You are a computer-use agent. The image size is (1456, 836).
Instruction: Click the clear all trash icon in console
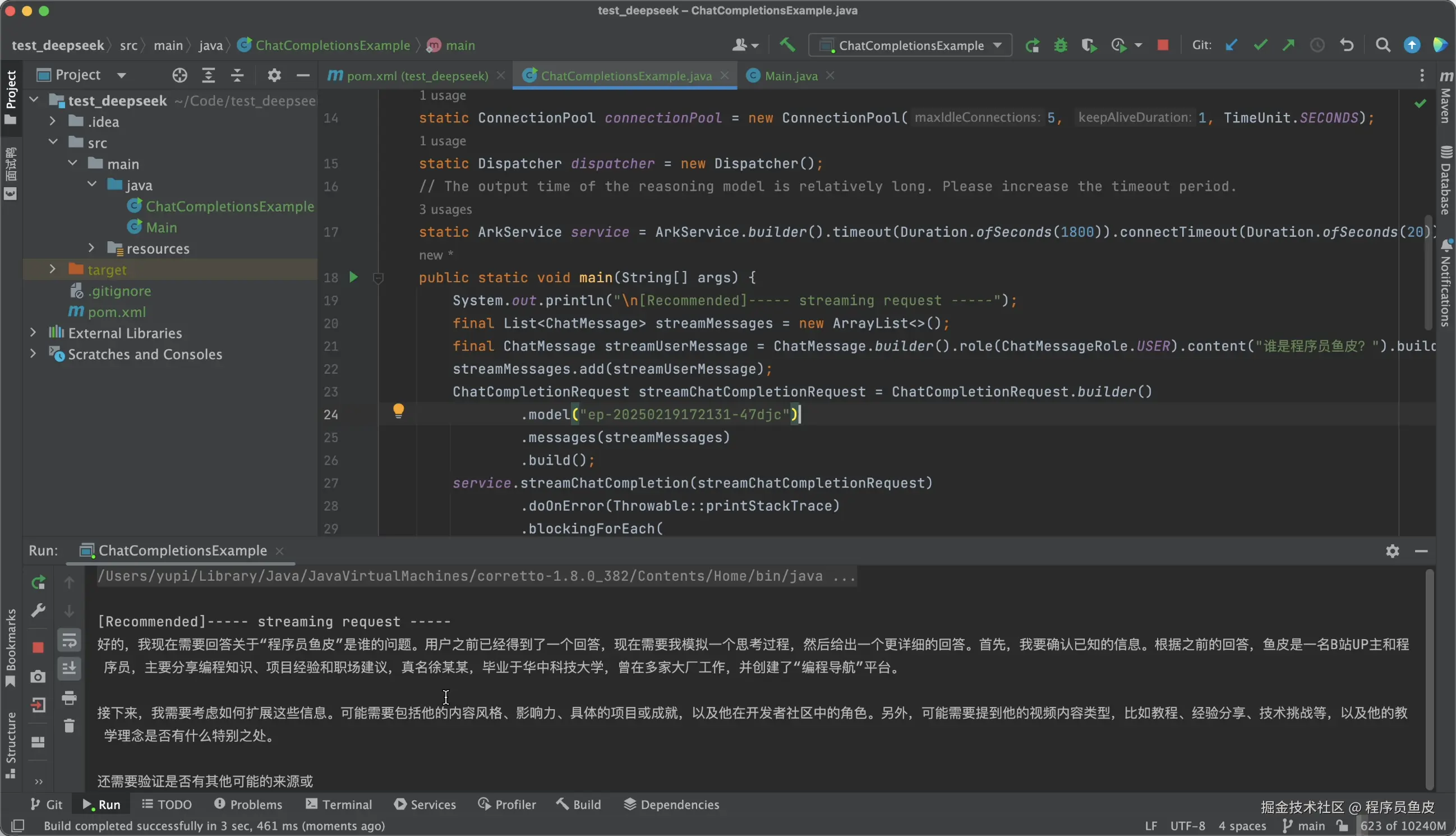coord(70,727)
